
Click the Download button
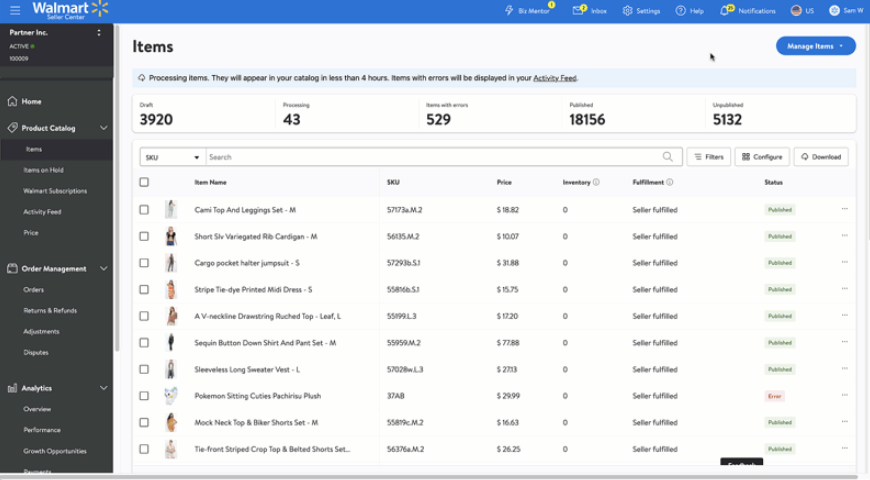tap(821, 157)
